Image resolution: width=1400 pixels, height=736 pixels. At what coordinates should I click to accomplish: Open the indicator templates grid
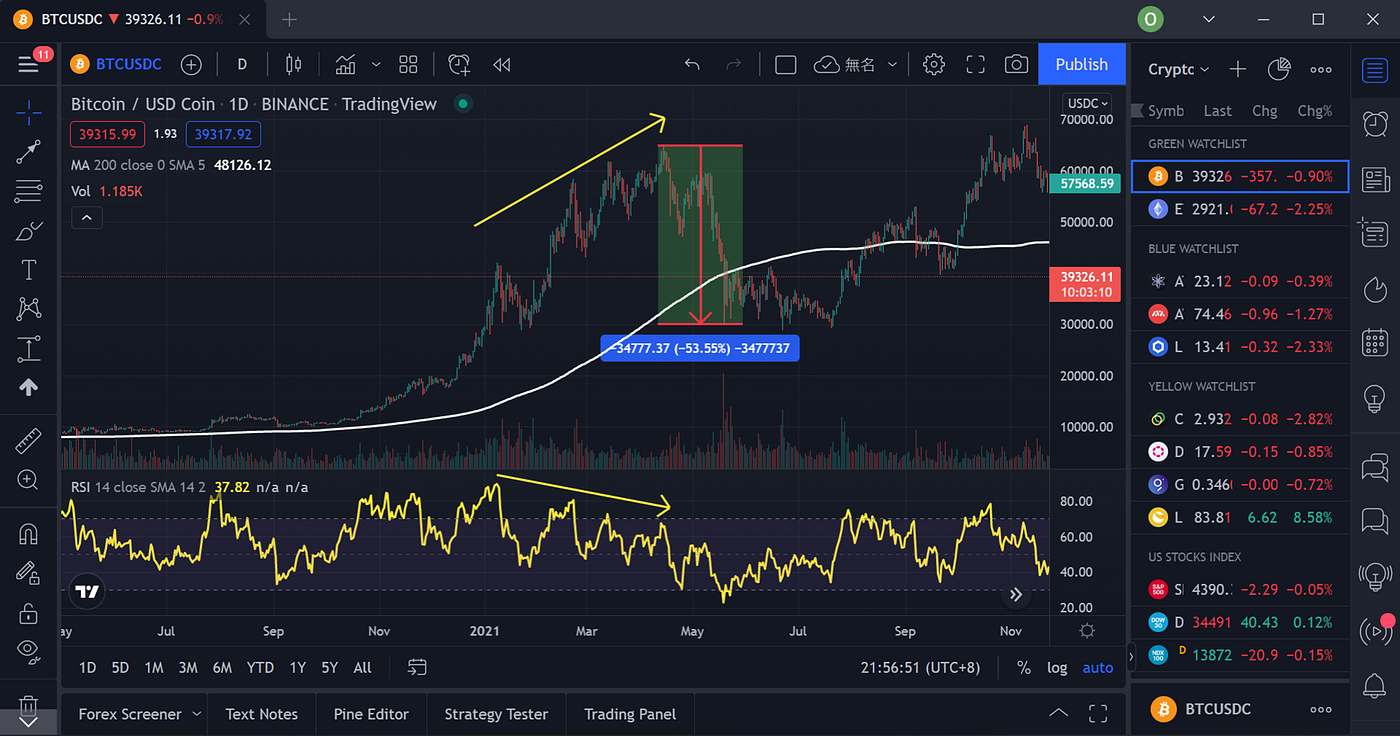click(408, 64)
